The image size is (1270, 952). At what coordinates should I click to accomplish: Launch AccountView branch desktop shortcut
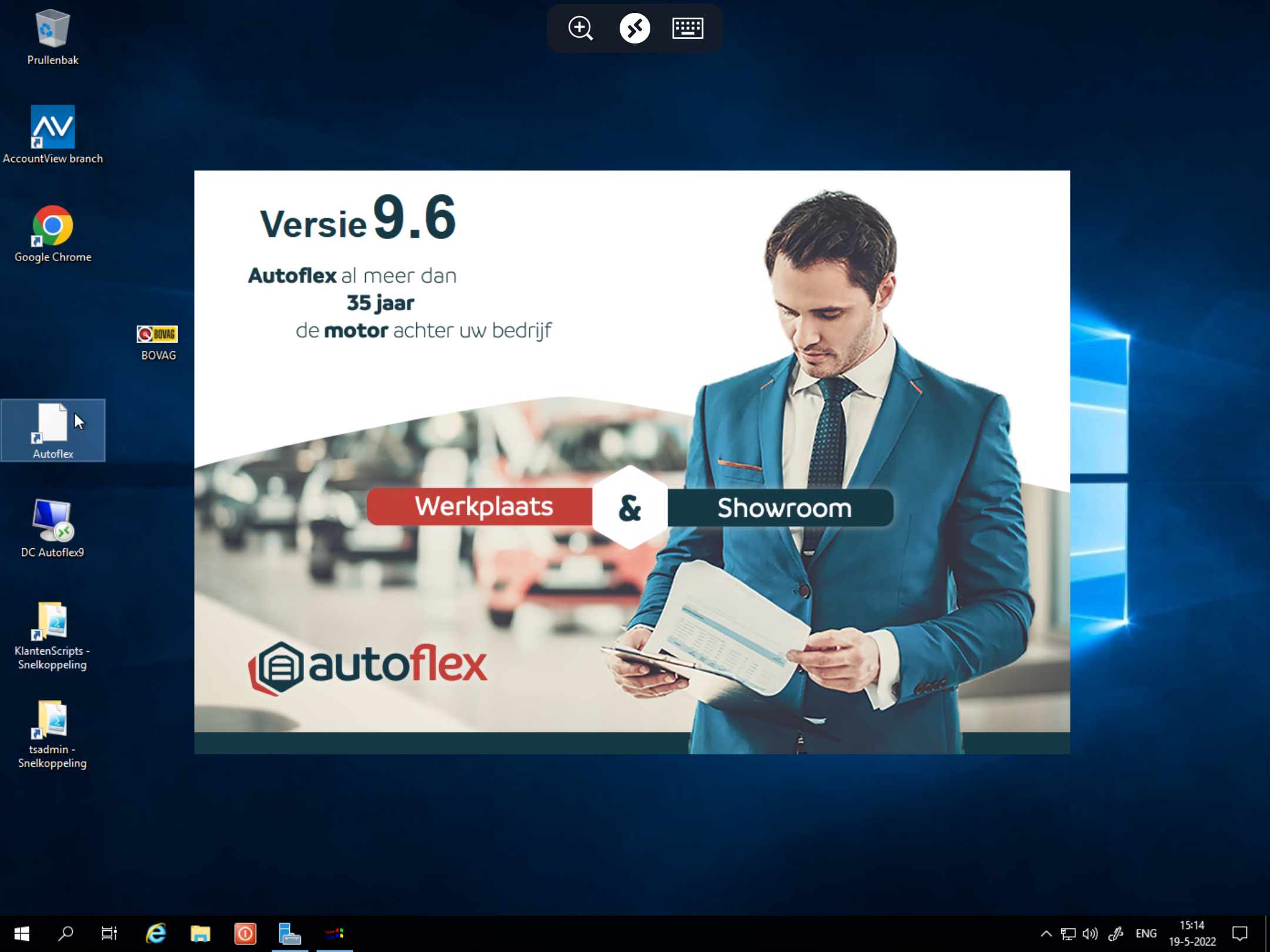pos(53,135)
